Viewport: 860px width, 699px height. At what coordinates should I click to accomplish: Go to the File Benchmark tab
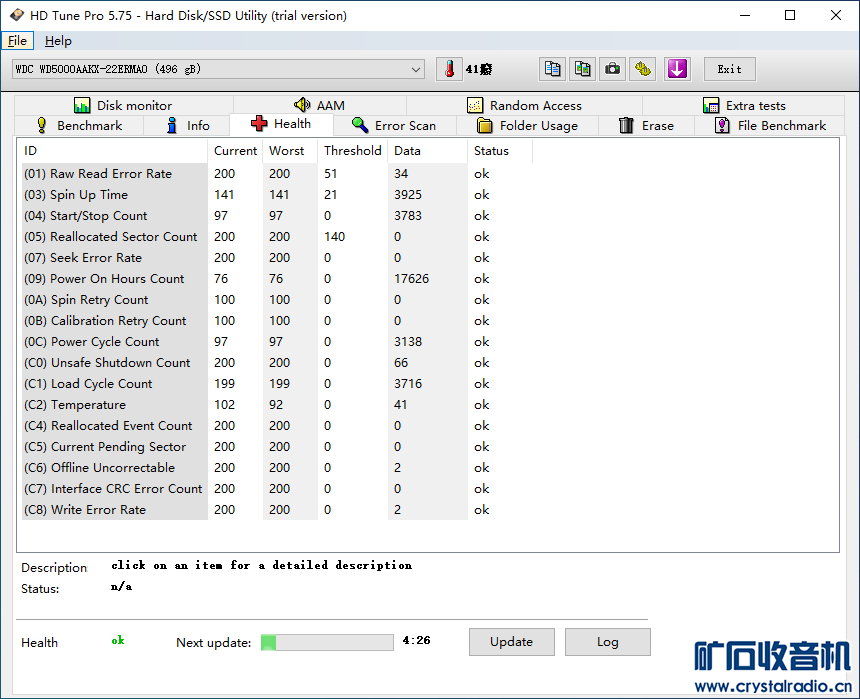click(x=770, y=126)
